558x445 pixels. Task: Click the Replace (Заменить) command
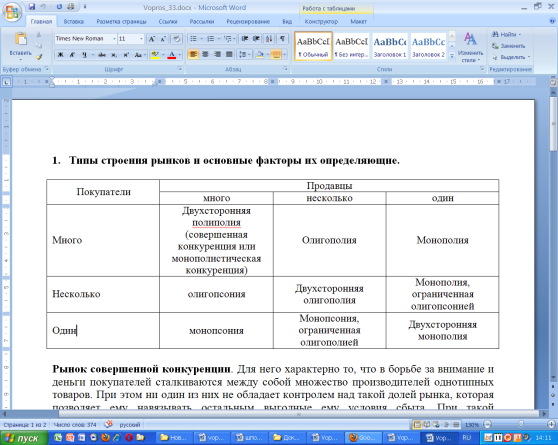[509, 46]
